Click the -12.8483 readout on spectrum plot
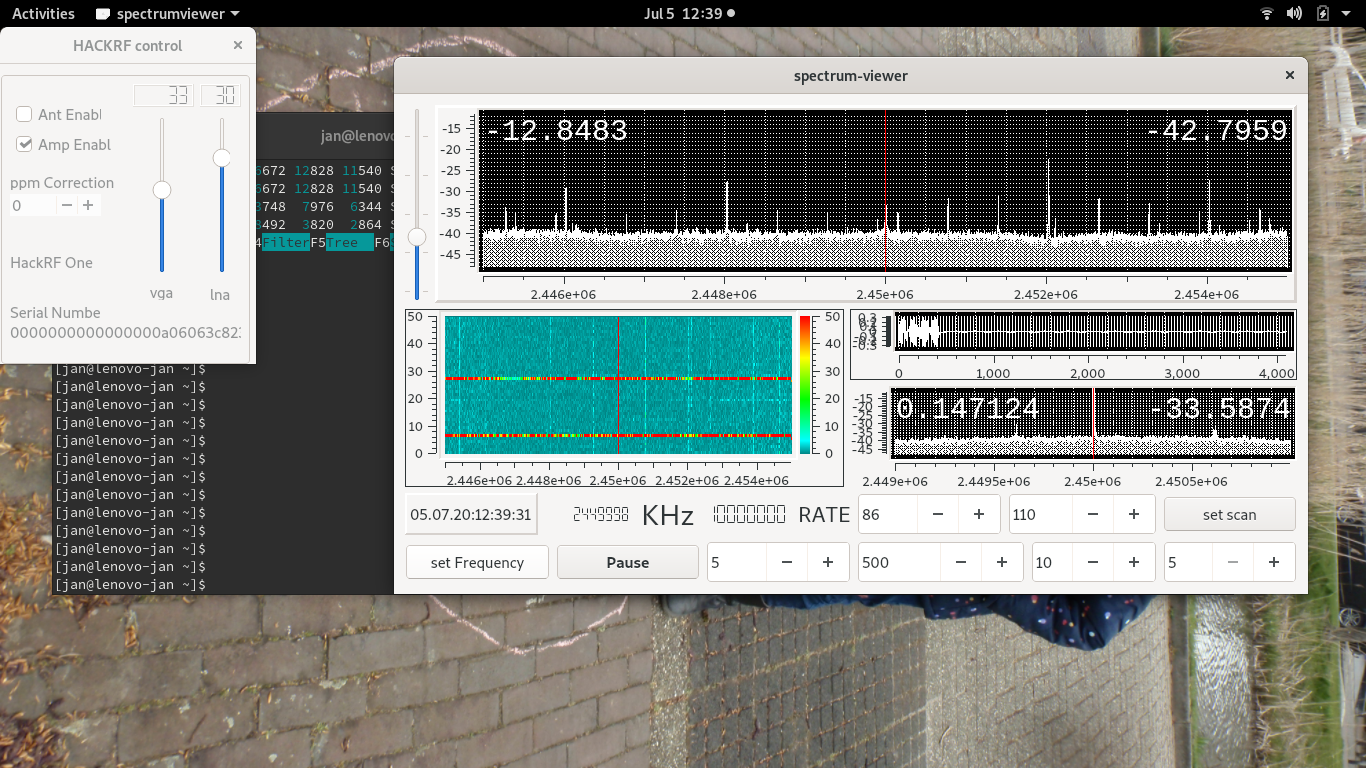Screen dimensions: 1366x768 [x=557, y=131]
